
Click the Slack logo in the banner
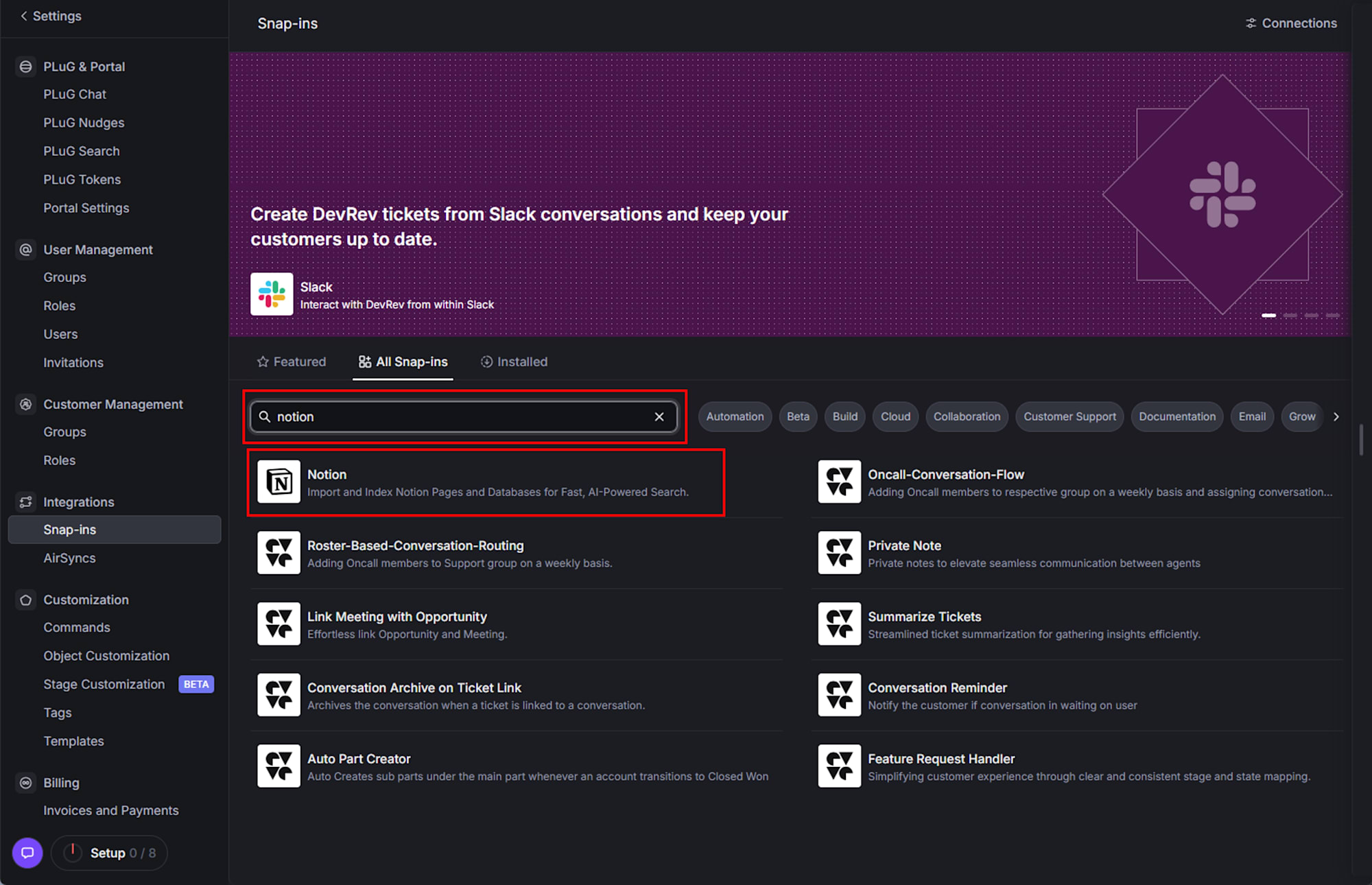coord(272,294)
